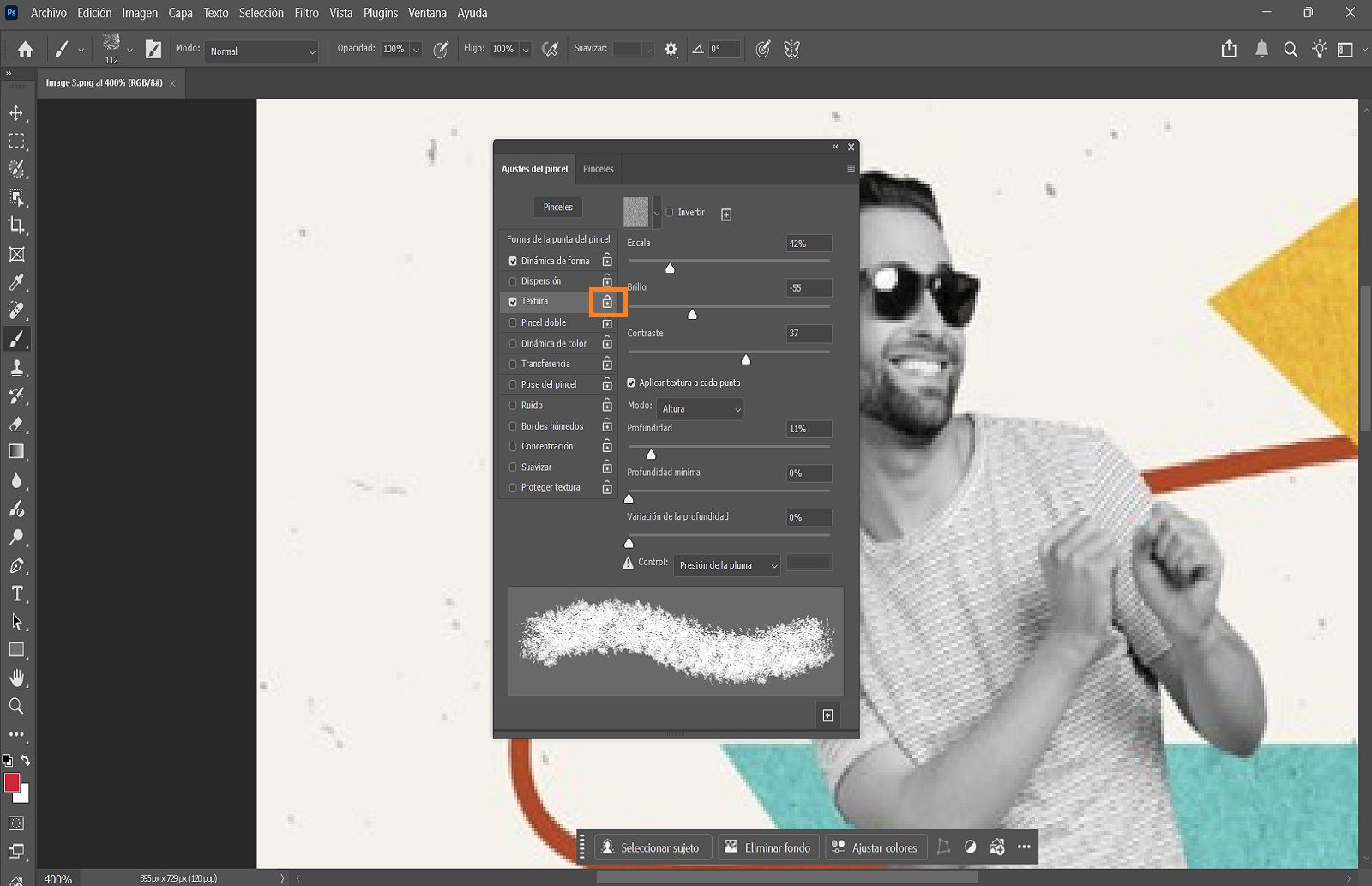This screenshot has height=886, width=1372.
Task: Switch to the Pinceles tab
Action: pos(598,169)
